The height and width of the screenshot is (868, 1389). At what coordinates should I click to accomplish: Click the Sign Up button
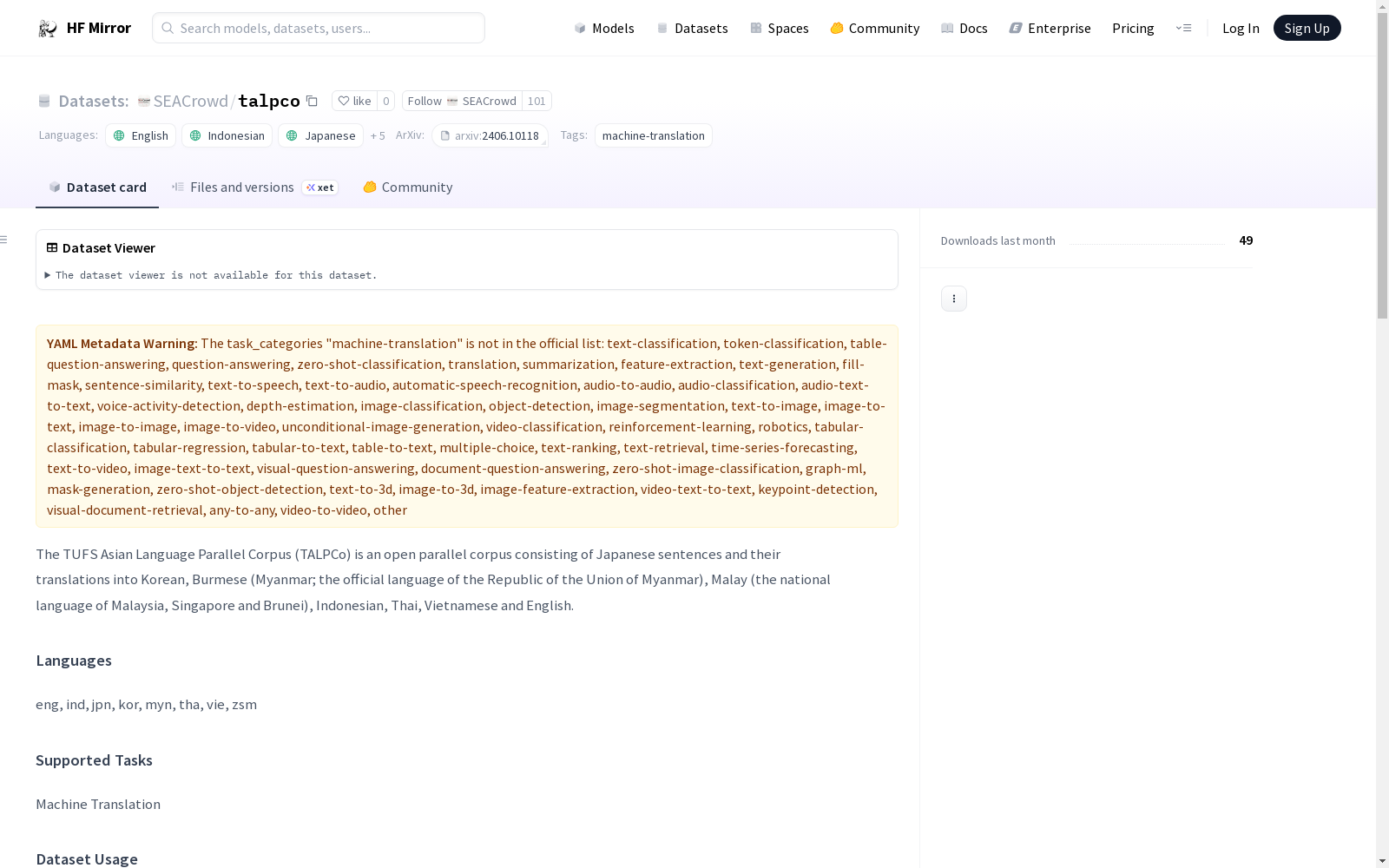coord(1307,28)
